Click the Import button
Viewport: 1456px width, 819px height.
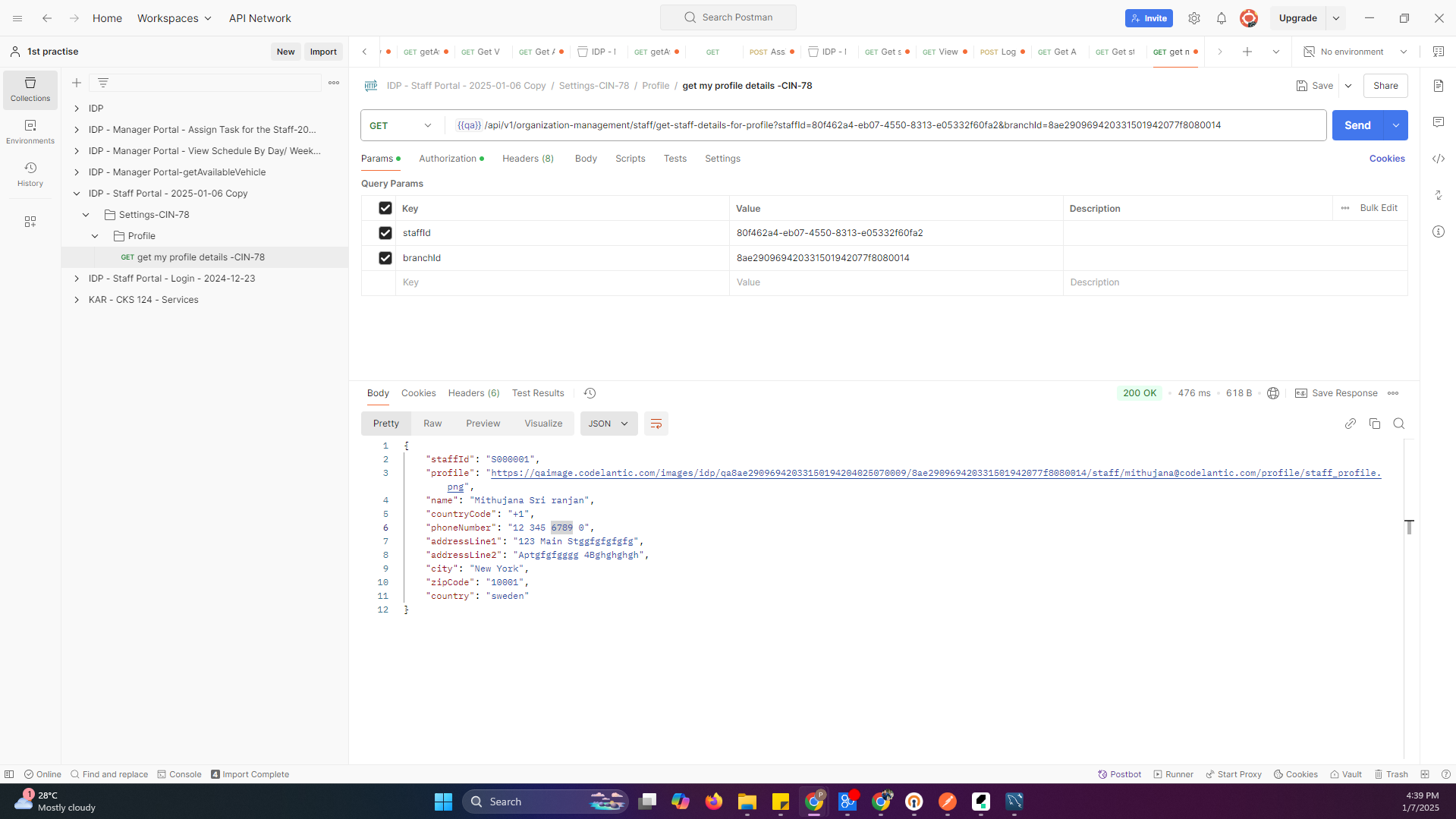tap(323, 52)
